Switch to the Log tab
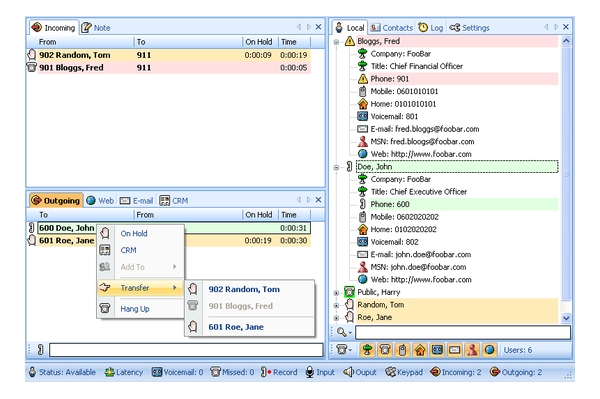 (430, 28)
